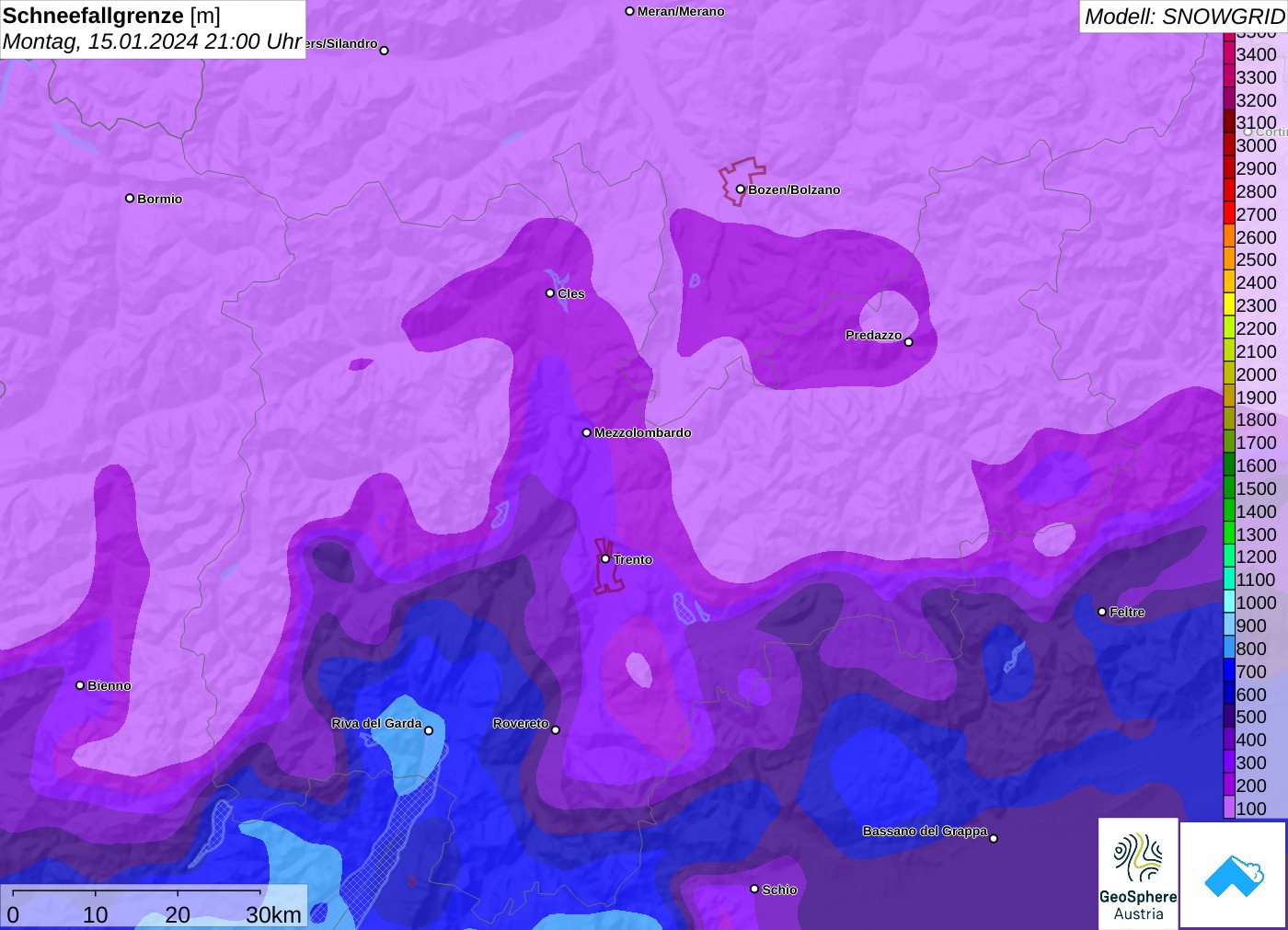1288x930 pixels.
Task: Click the legend value '1000'
Action: 1257,603
